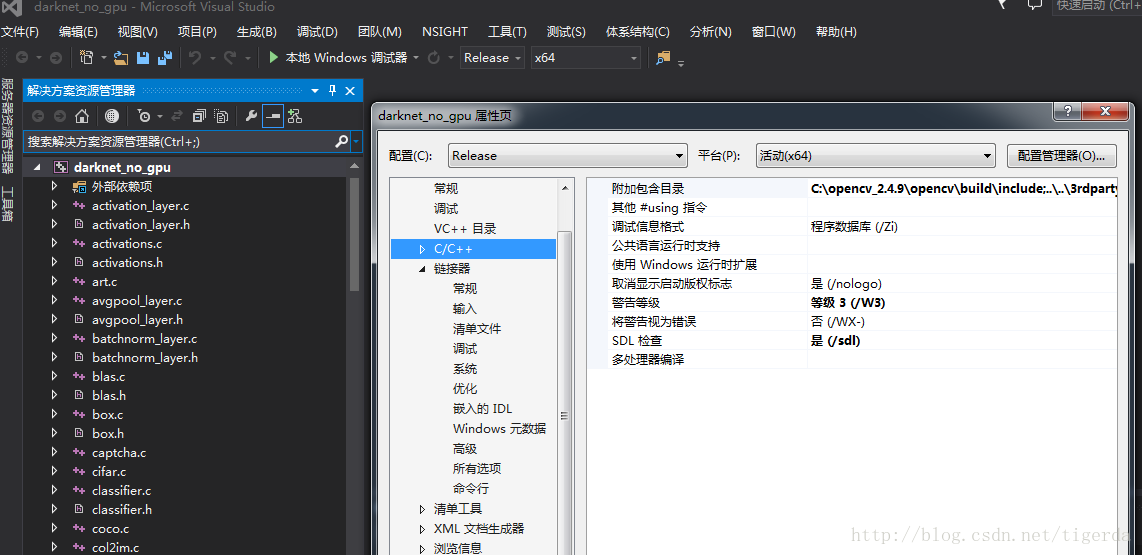This screenshot has height=555, width=1142.
Task: Click the 配置管理器(O)... button
Action: [1062, 155]
